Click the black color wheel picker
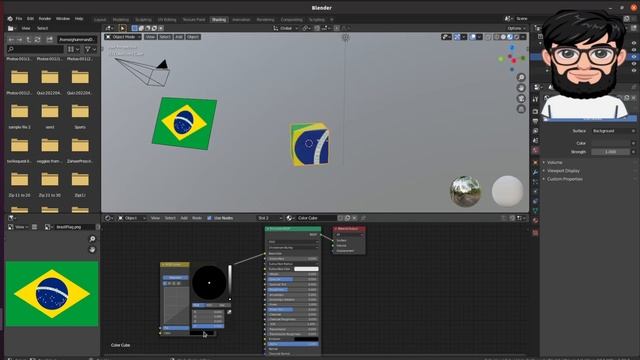Viewport: 640px width, 360px height. pos(209,282)
